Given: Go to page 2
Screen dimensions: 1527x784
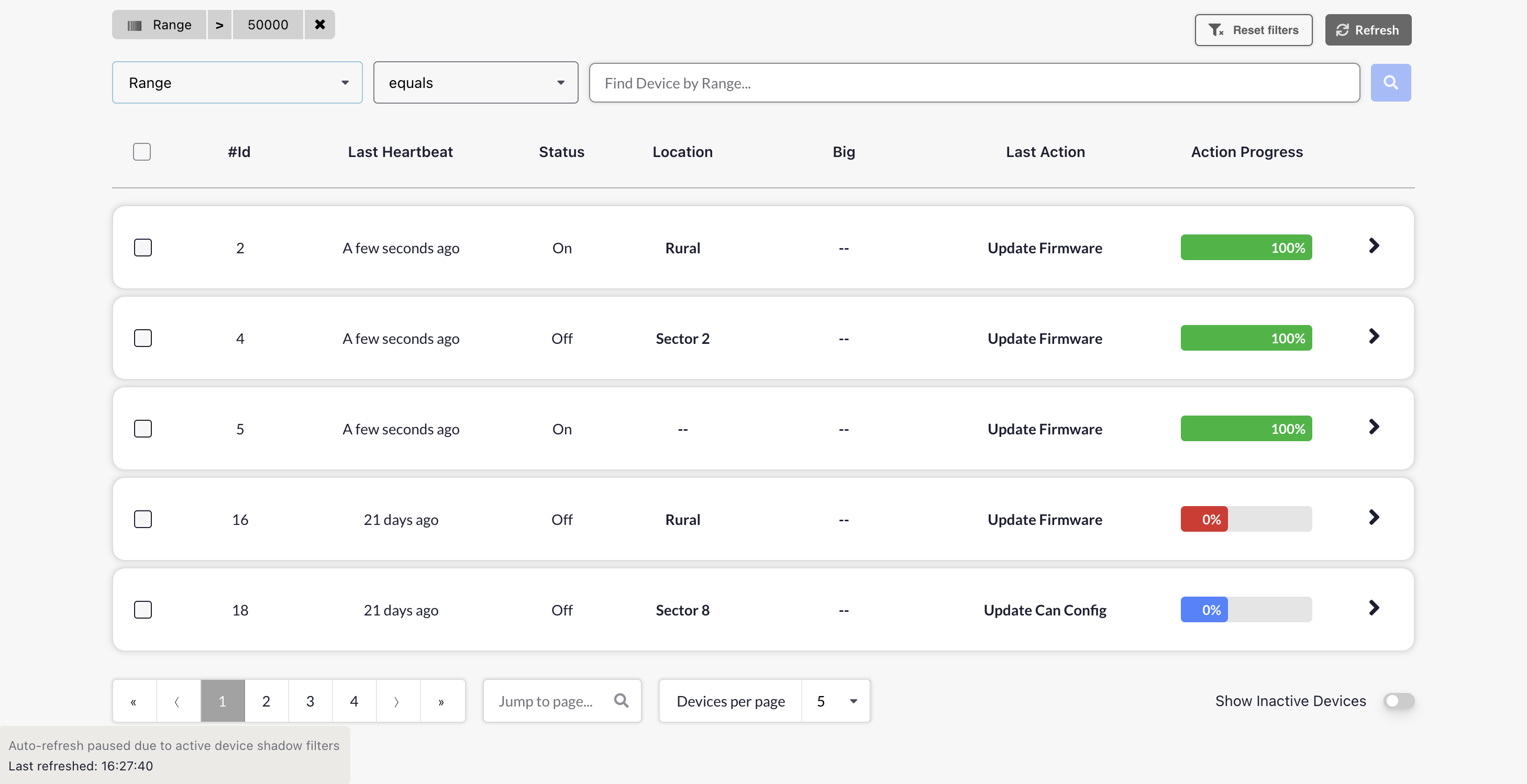Looking at the screenshot, I should (x=266, y=702).
